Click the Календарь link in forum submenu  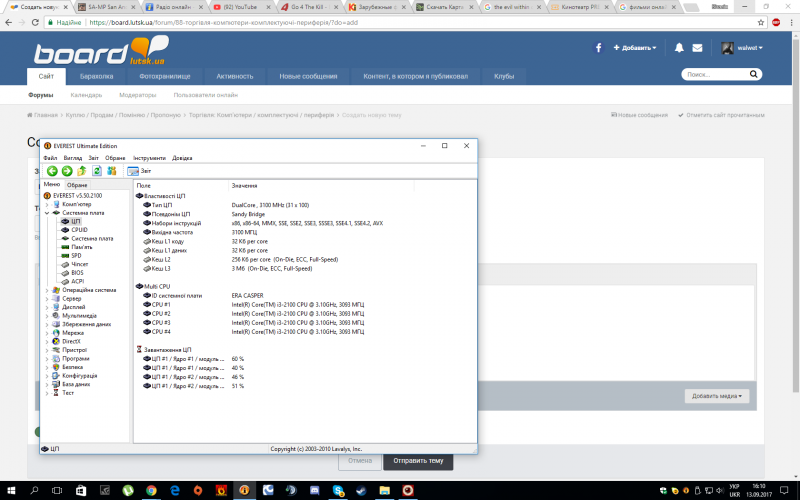tap(86, 95)
